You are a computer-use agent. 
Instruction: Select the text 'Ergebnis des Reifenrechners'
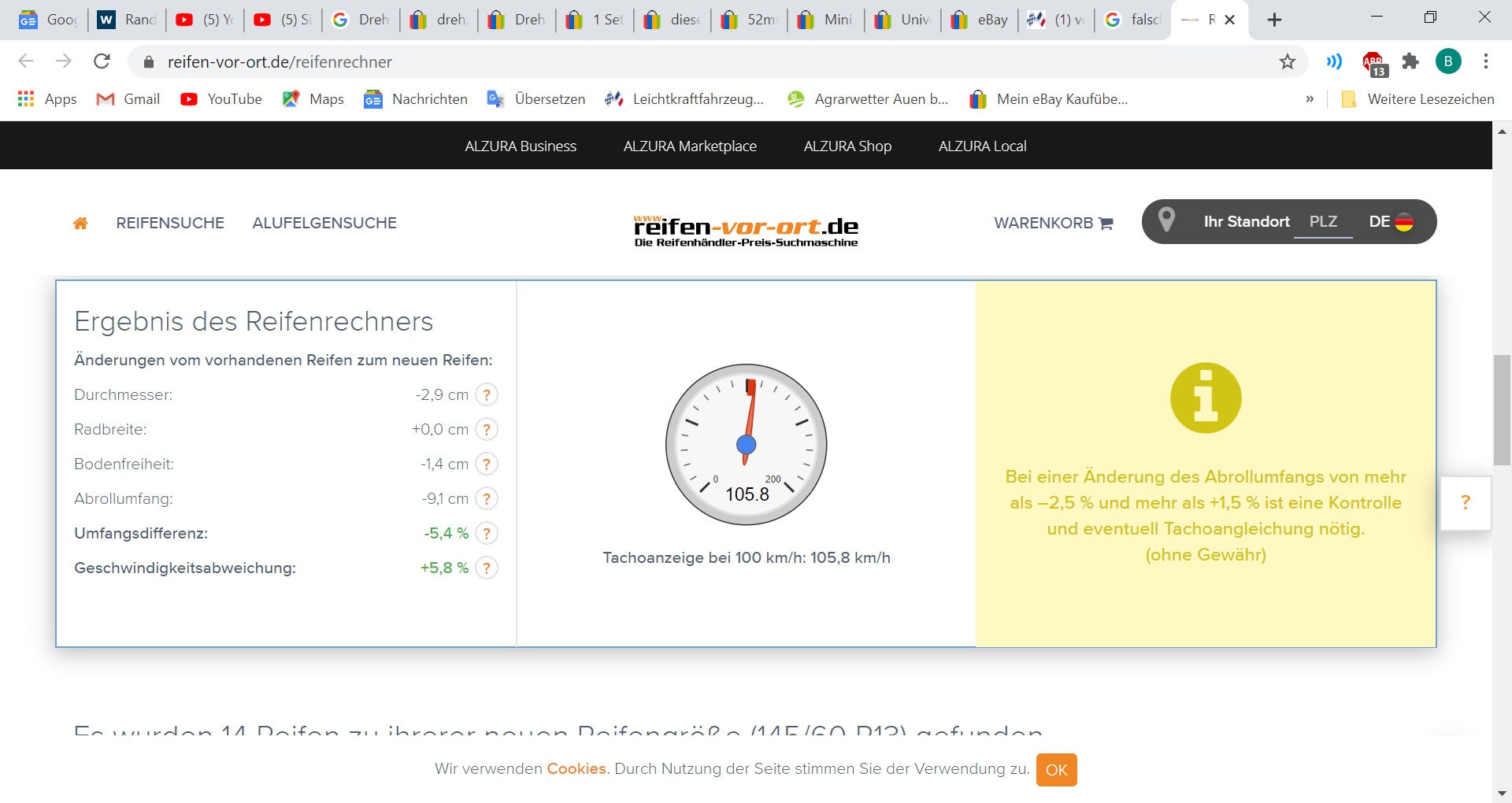254,322
